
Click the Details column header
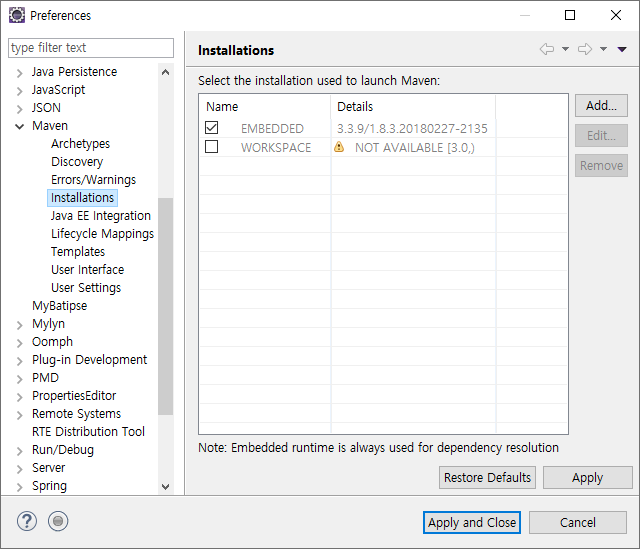point(413,107)
